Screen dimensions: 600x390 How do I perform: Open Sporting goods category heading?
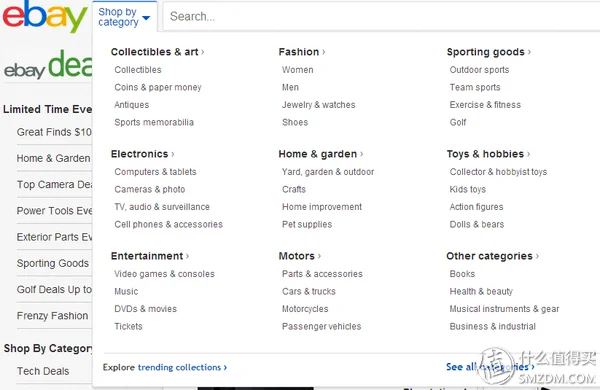489,52
